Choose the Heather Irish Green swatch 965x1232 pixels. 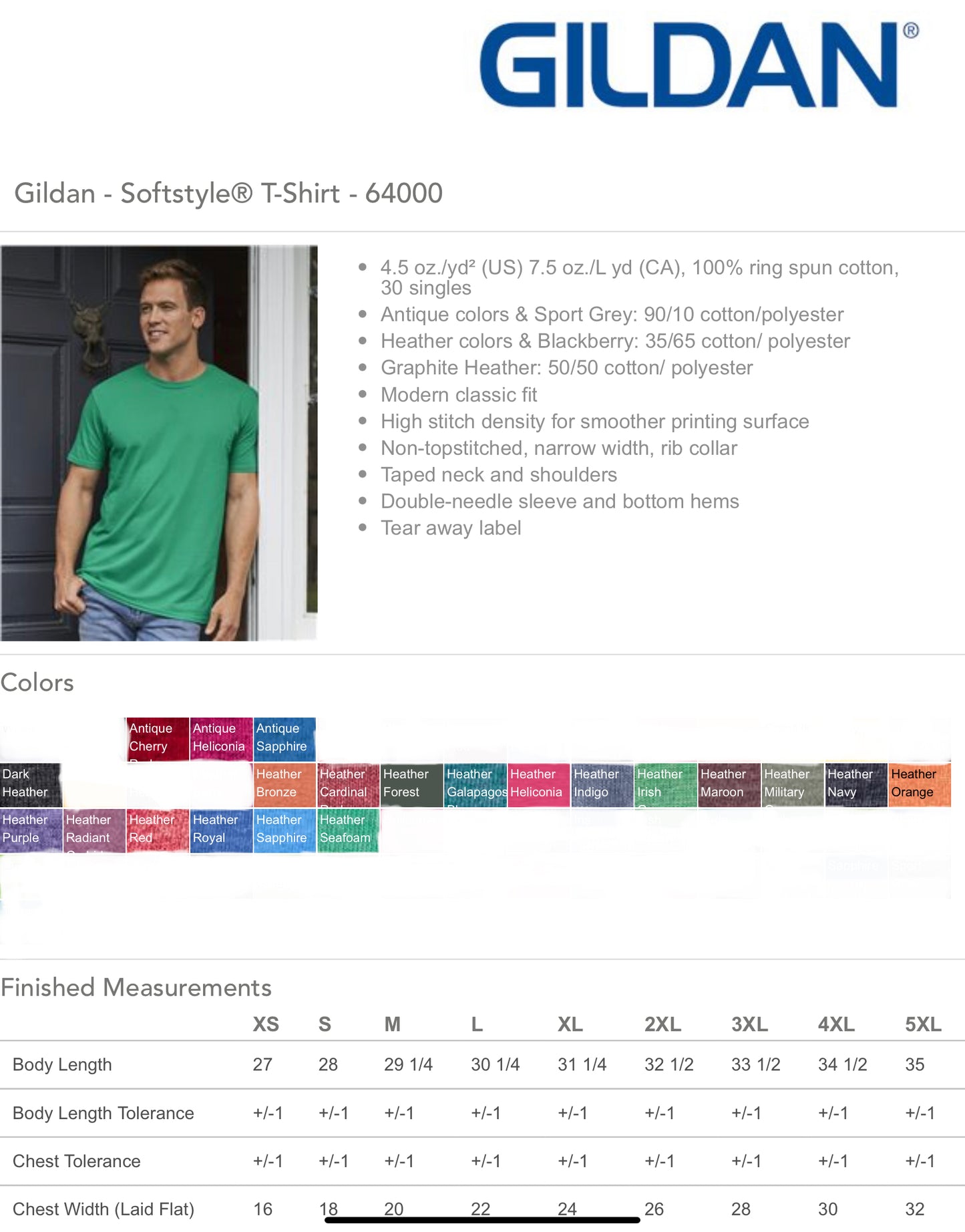point(665,784)
